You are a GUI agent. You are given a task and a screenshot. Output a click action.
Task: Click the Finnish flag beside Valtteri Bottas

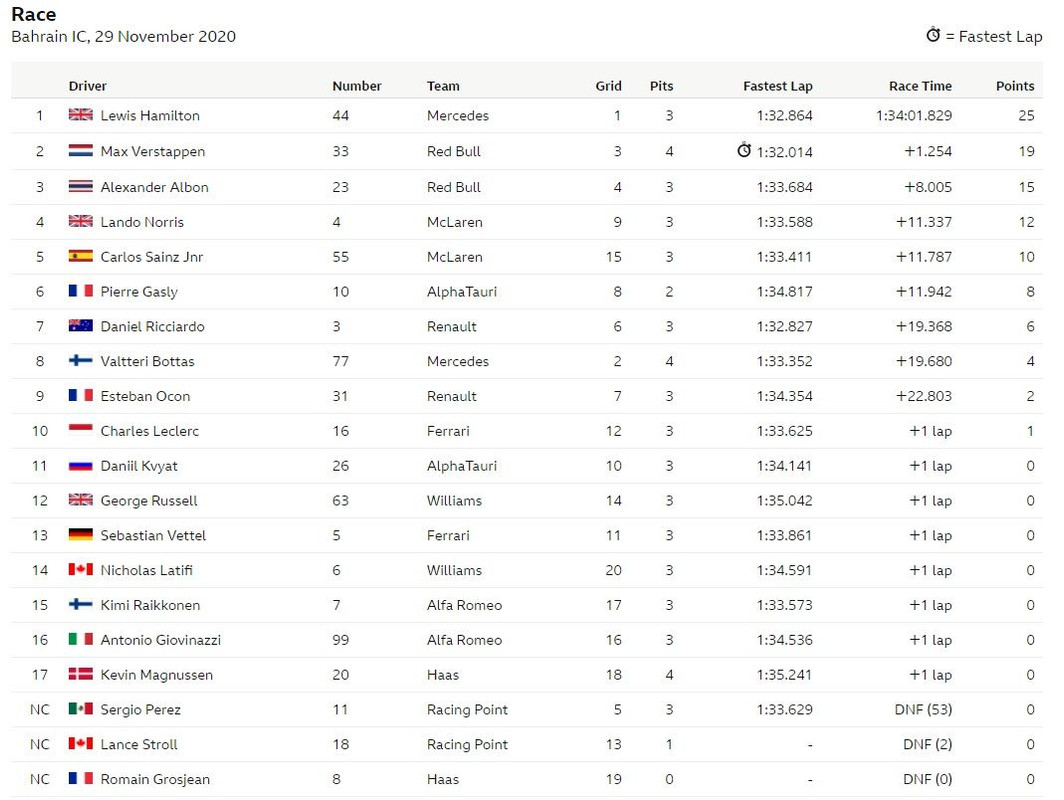pos(80,360)
